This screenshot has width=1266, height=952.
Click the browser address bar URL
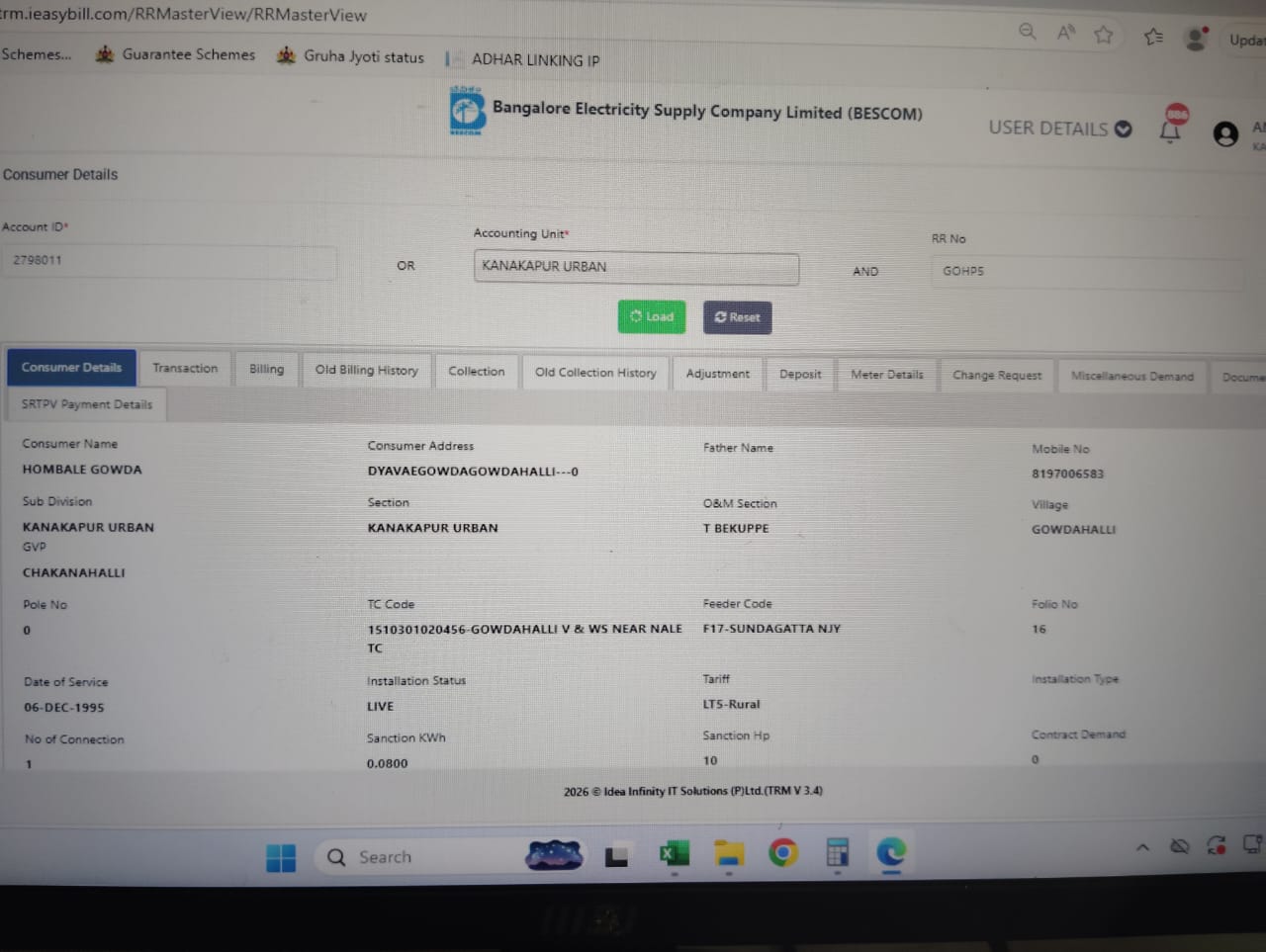coord(184,13)
